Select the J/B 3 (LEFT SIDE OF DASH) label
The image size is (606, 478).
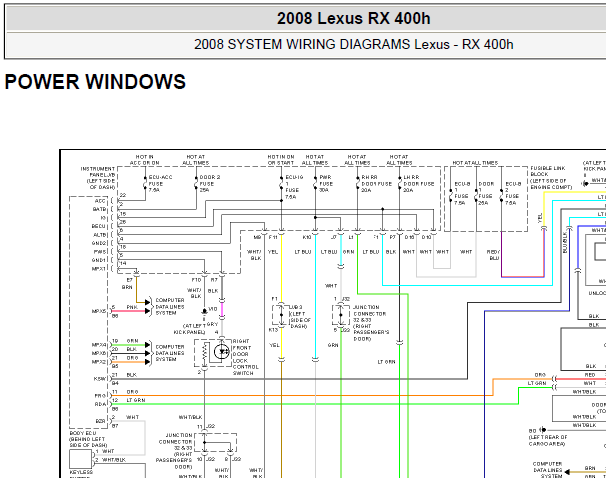click(300, 317)
